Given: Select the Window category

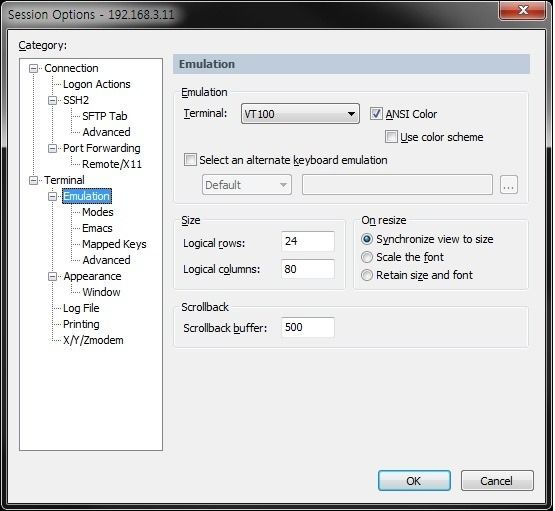Looking at the screenshot, I should pos(101,292).
